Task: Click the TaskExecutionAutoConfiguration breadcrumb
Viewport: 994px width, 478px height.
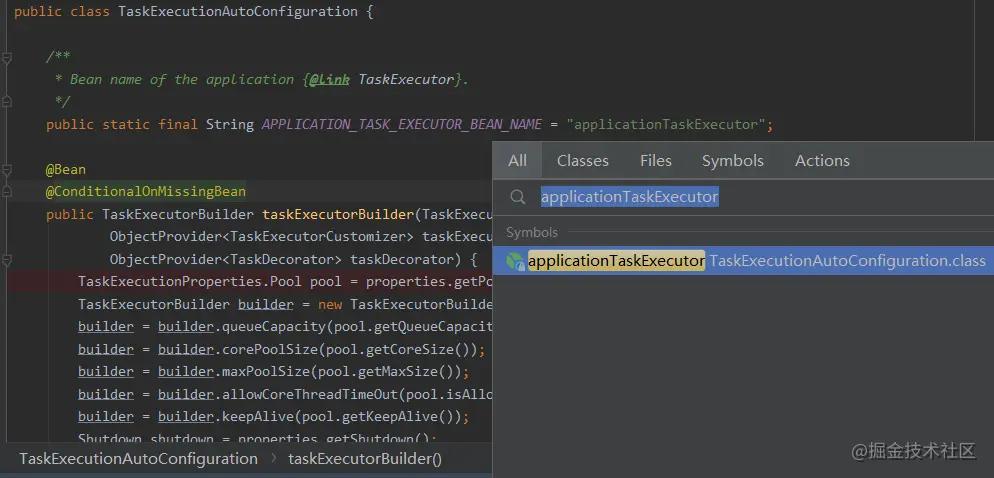Action: [x=138, y=459]
